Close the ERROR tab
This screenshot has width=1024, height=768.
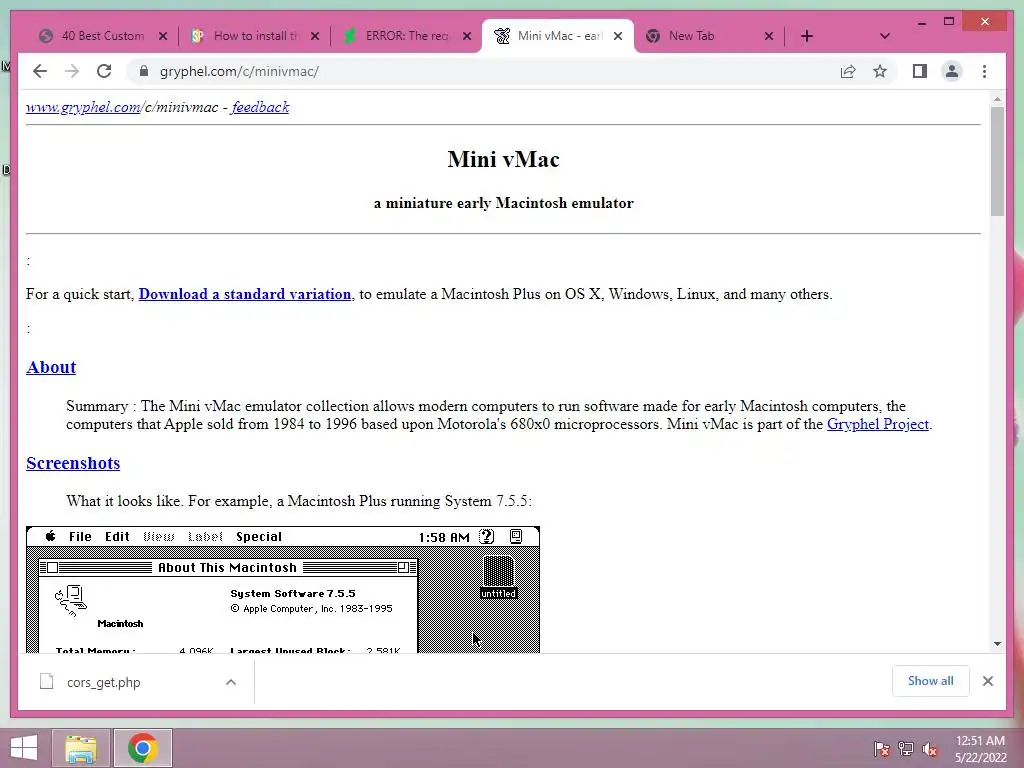point(467,36)
